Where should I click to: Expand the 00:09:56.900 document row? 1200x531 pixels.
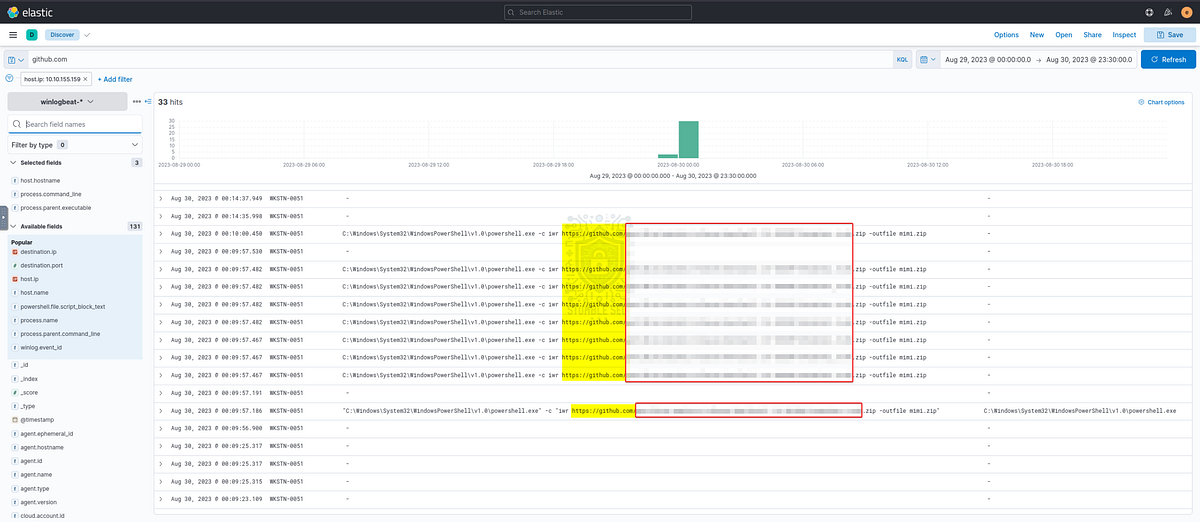tap(161, 428)
